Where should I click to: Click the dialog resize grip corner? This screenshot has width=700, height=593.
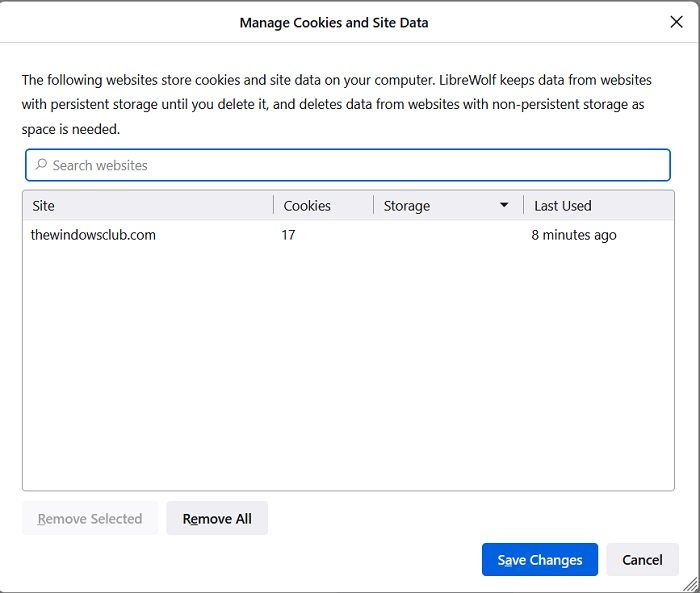[x=691, y=584]
